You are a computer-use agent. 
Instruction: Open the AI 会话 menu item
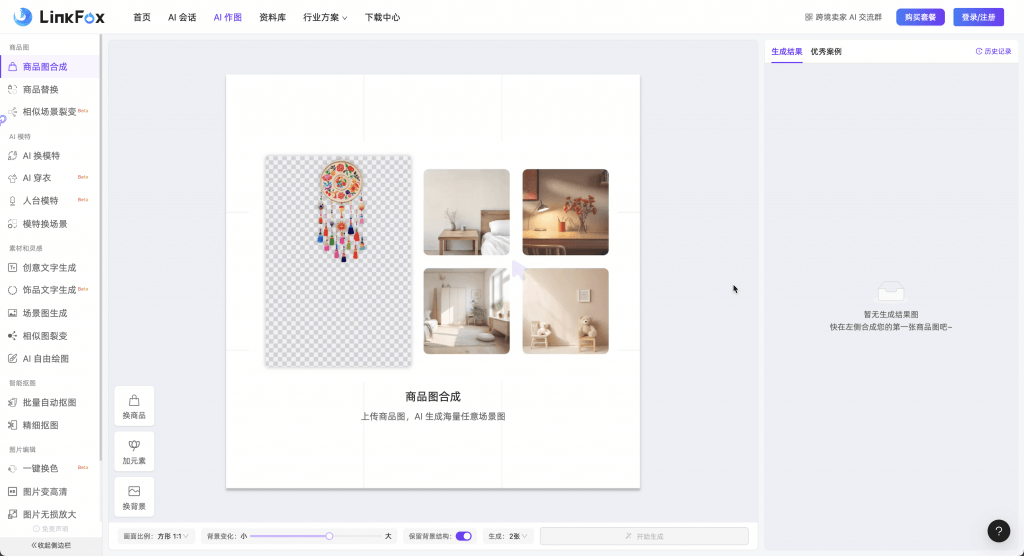tap(182, 18)
